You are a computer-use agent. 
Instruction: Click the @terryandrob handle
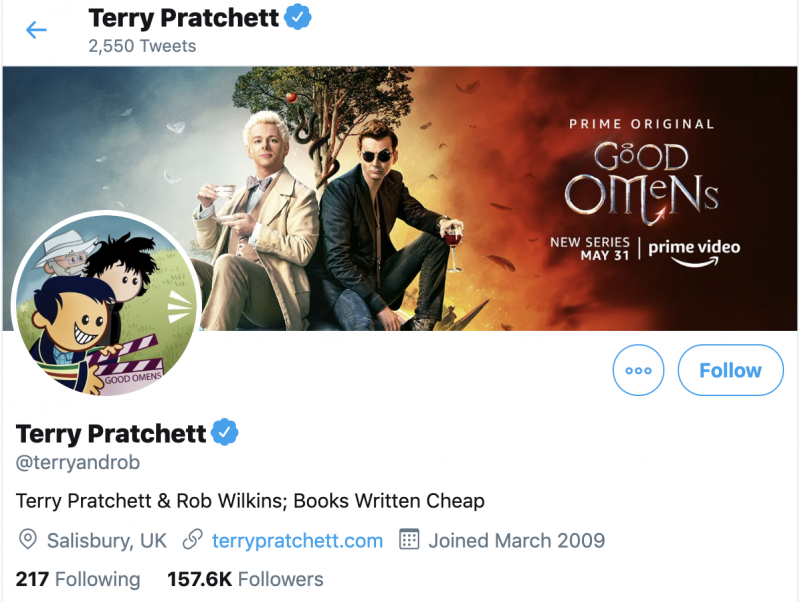pos(78,463)
